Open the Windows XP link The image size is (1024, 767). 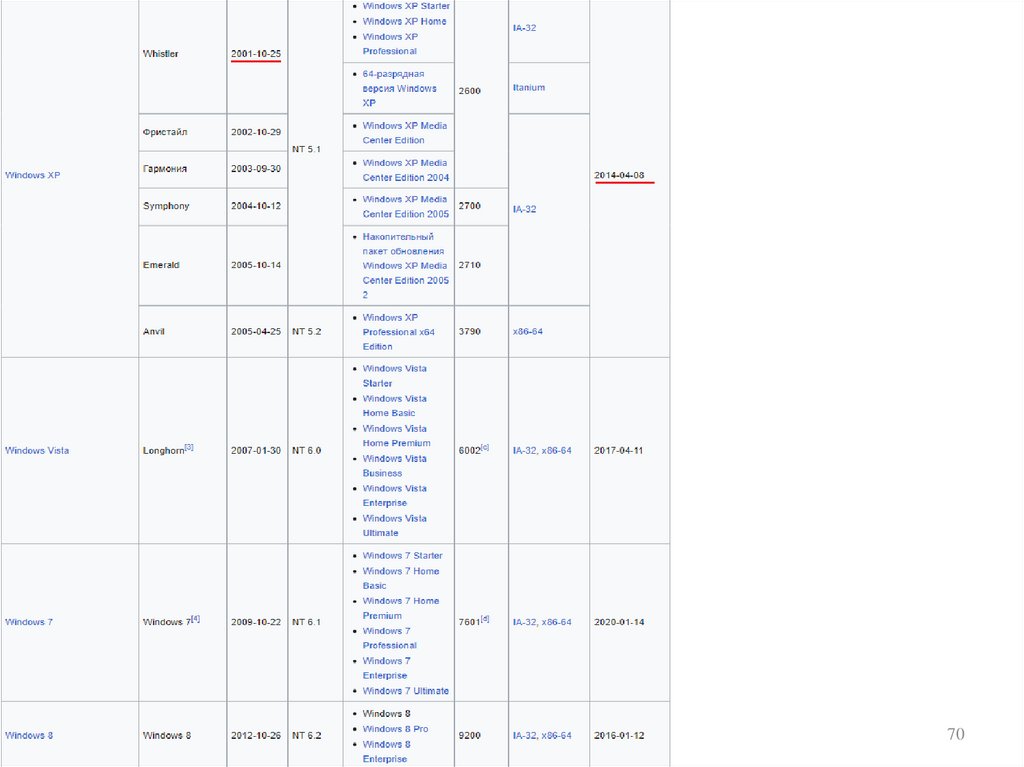33,175
